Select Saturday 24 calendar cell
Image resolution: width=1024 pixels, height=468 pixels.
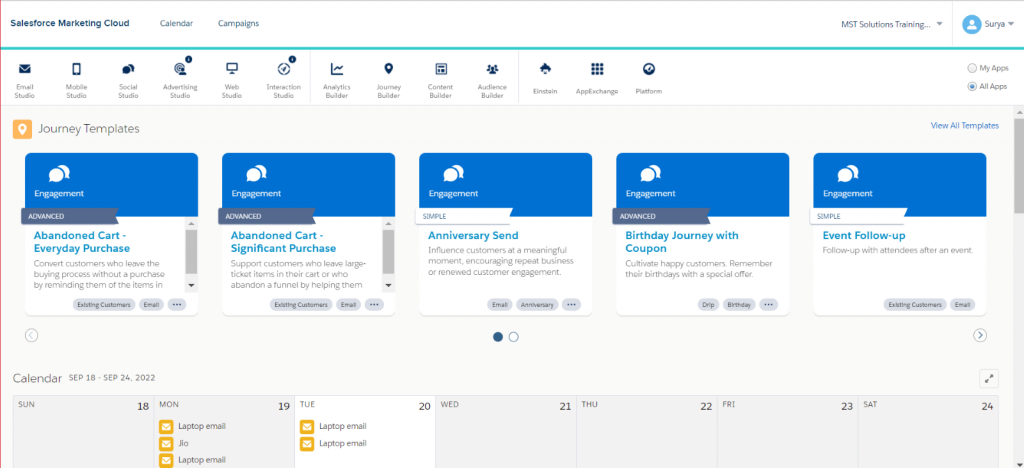tap(928, 431)
